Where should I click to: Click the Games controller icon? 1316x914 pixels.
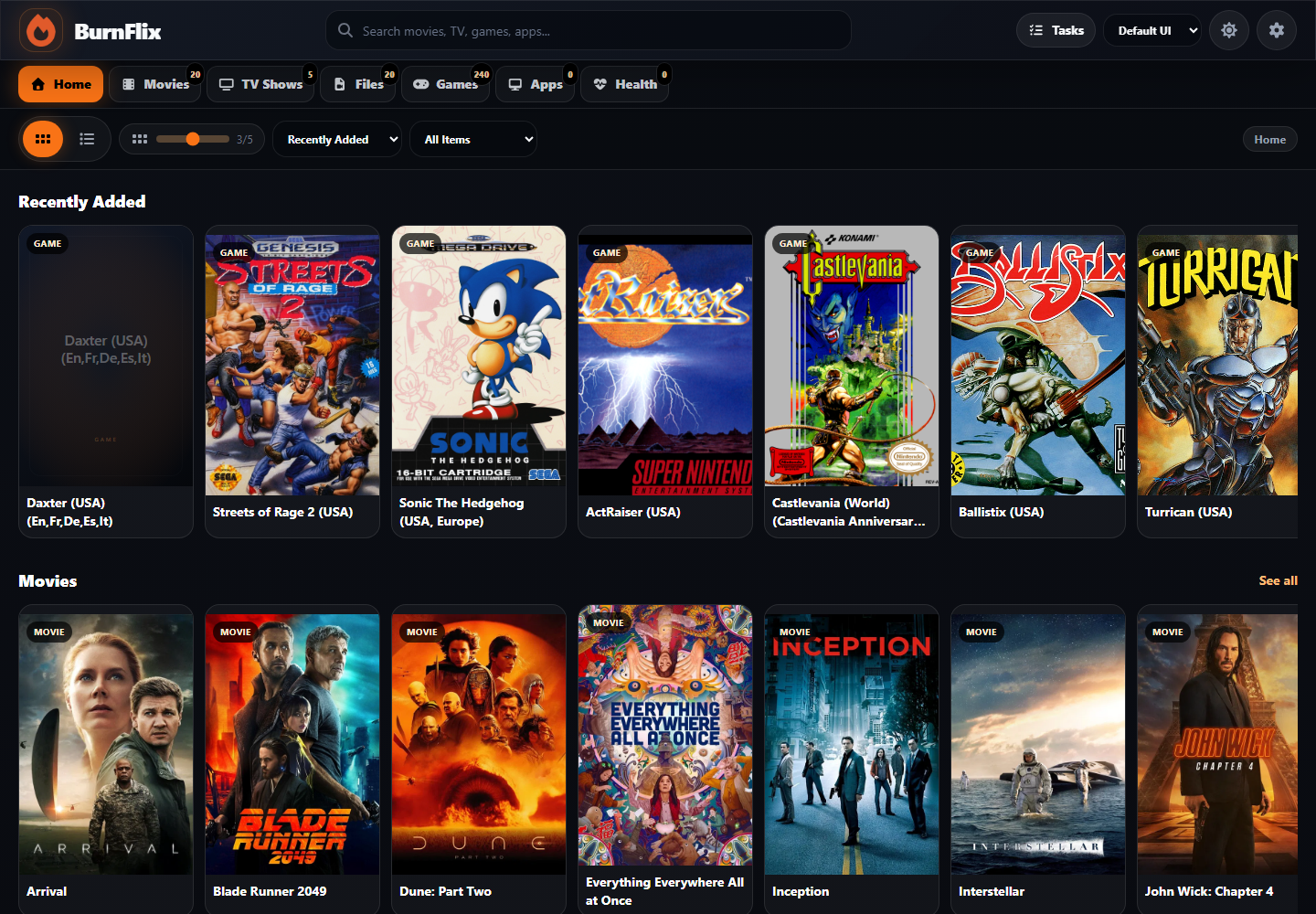coord(421,84)
